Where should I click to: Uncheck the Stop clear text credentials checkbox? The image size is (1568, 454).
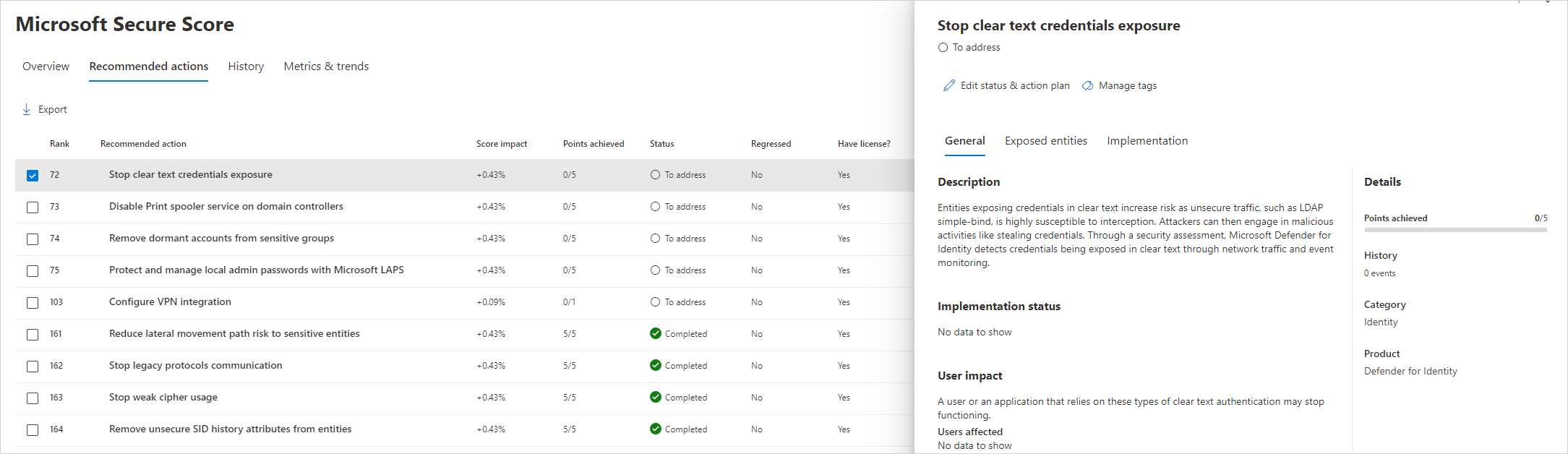(x=33, y=176)
